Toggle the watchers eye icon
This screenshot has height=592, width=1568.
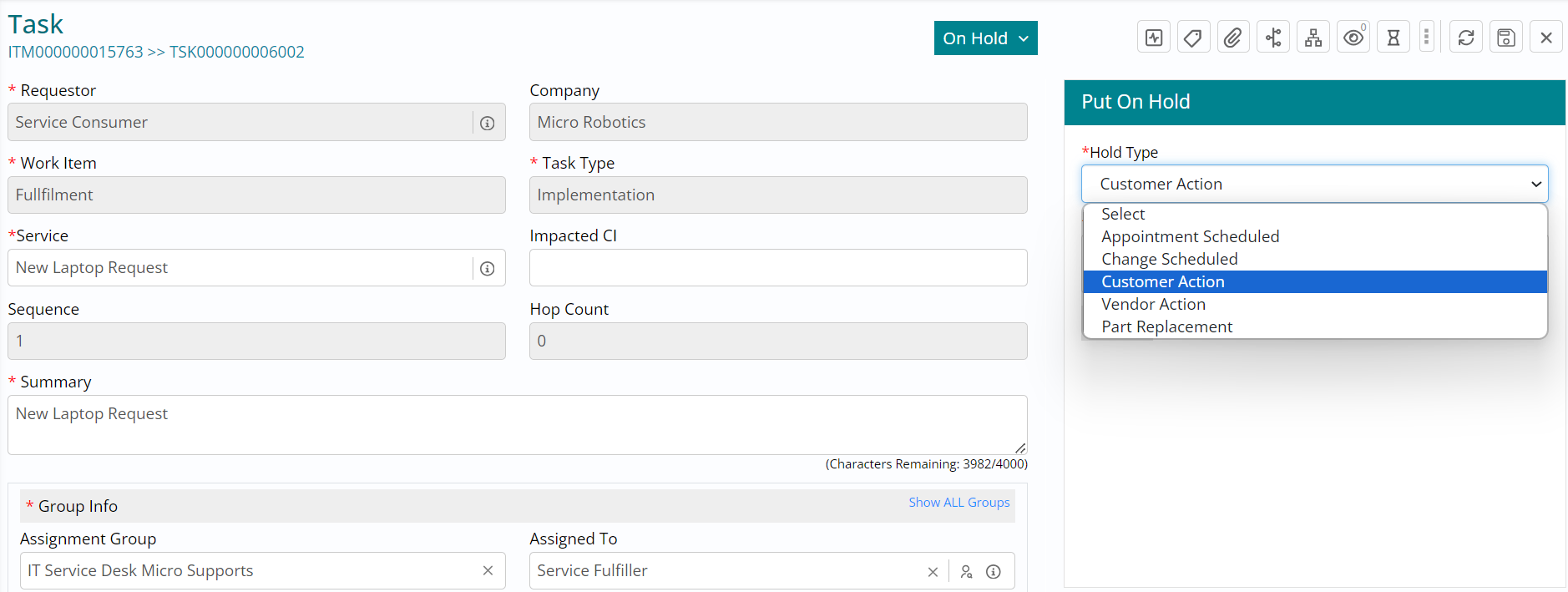[x=1353, y=38]
